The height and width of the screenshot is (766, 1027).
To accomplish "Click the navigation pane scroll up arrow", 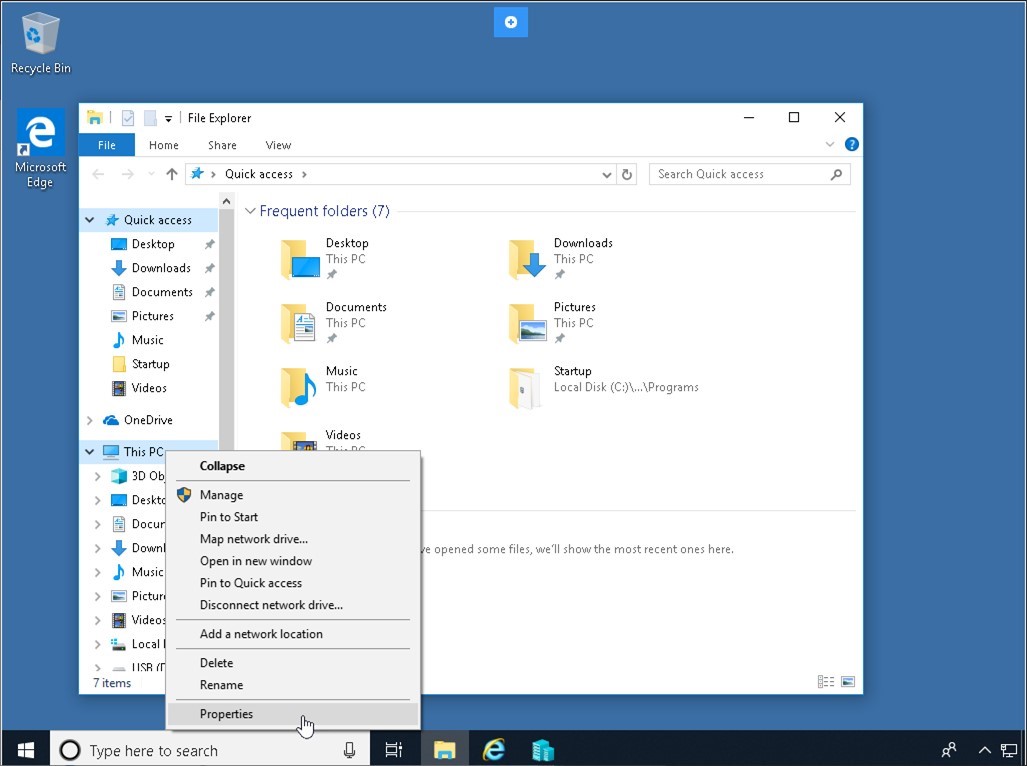I will [227, 202].
